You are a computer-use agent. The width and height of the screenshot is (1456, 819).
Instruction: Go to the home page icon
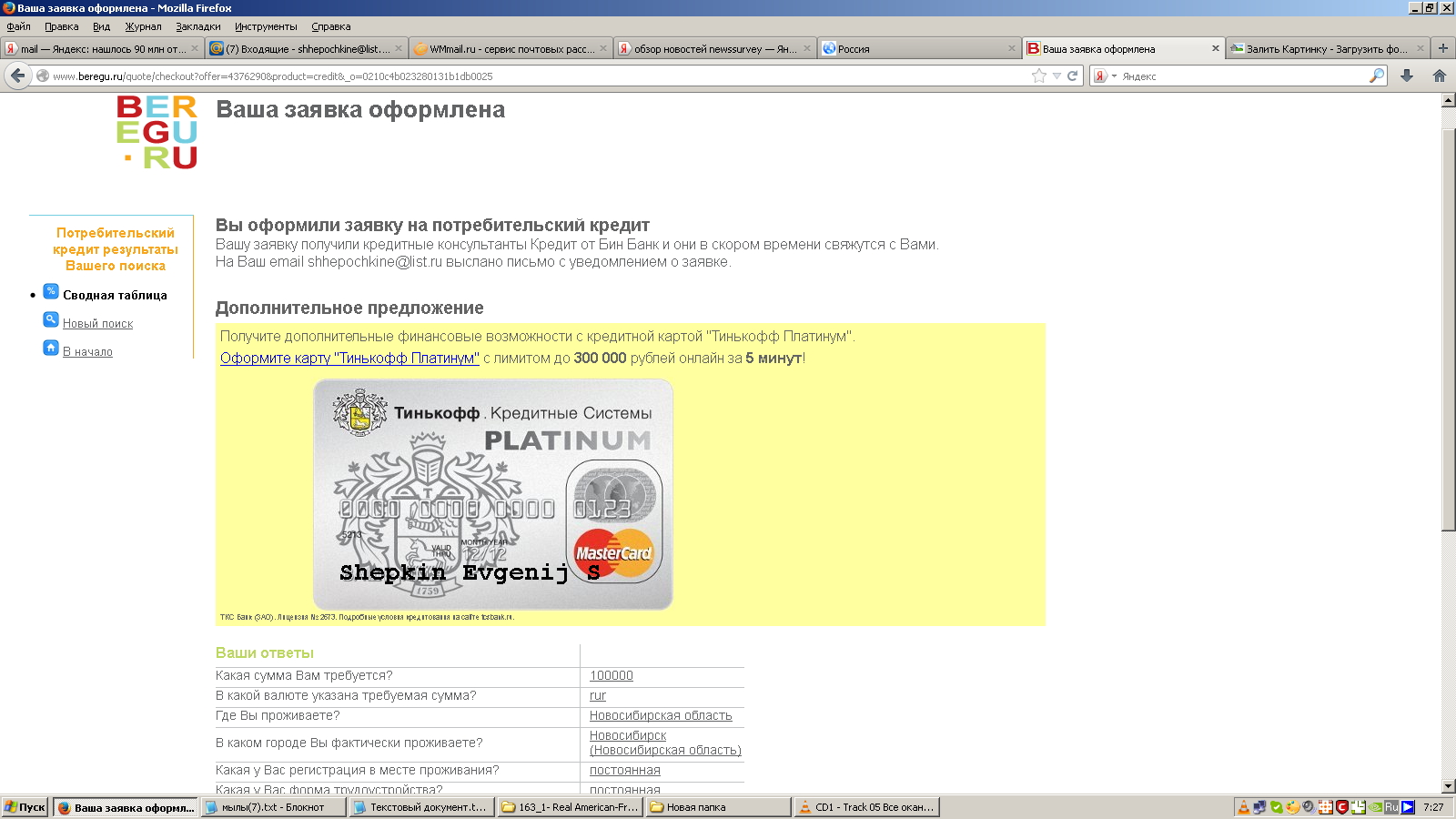[x=1440, y=76]
